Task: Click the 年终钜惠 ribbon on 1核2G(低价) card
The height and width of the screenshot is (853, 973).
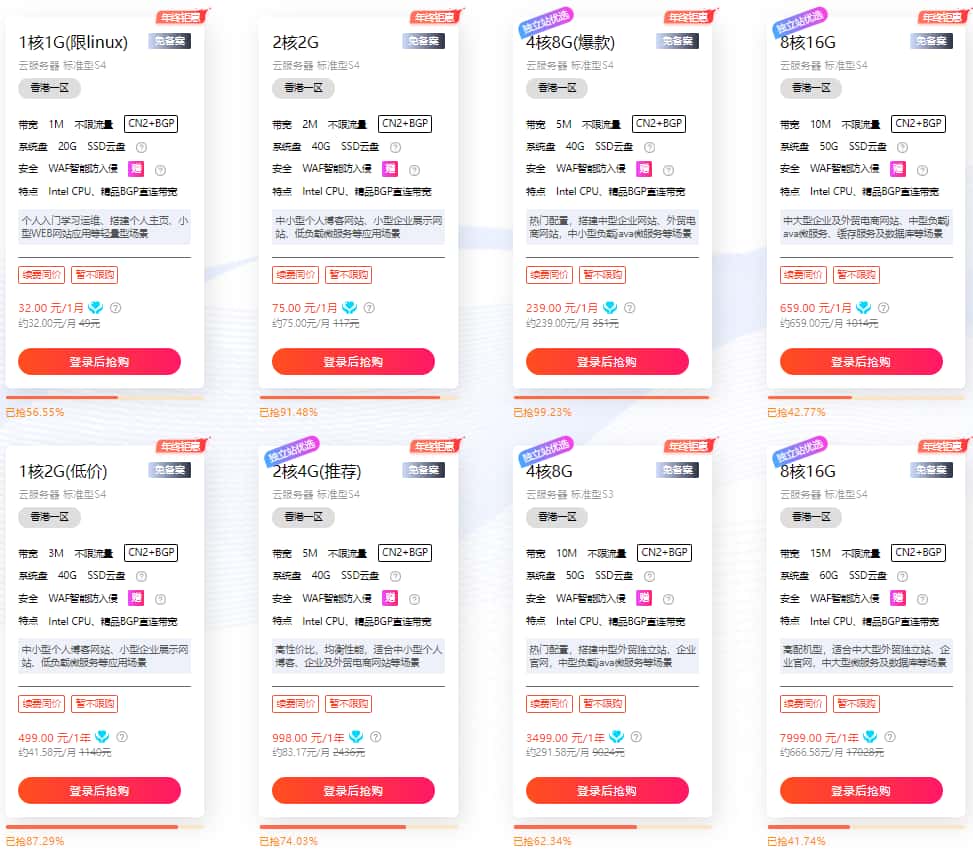Action: [182, 447]
